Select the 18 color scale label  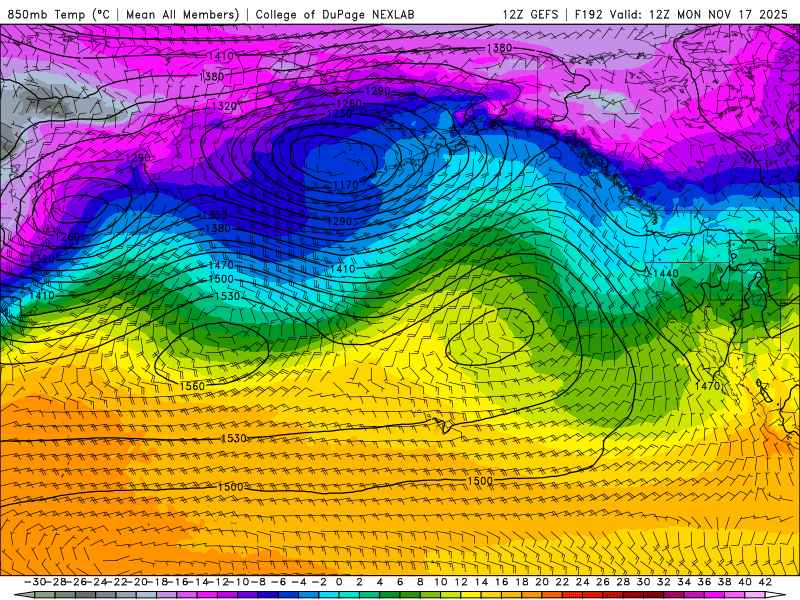(x=522, y=582)
